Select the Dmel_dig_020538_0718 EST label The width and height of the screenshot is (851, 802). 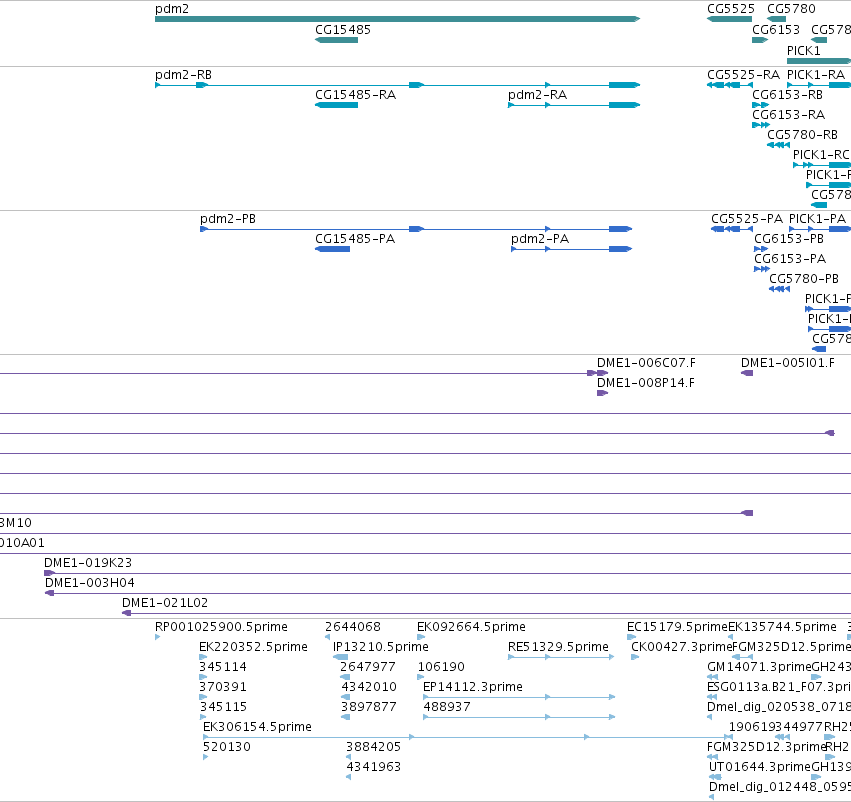[x=779, y=707]
